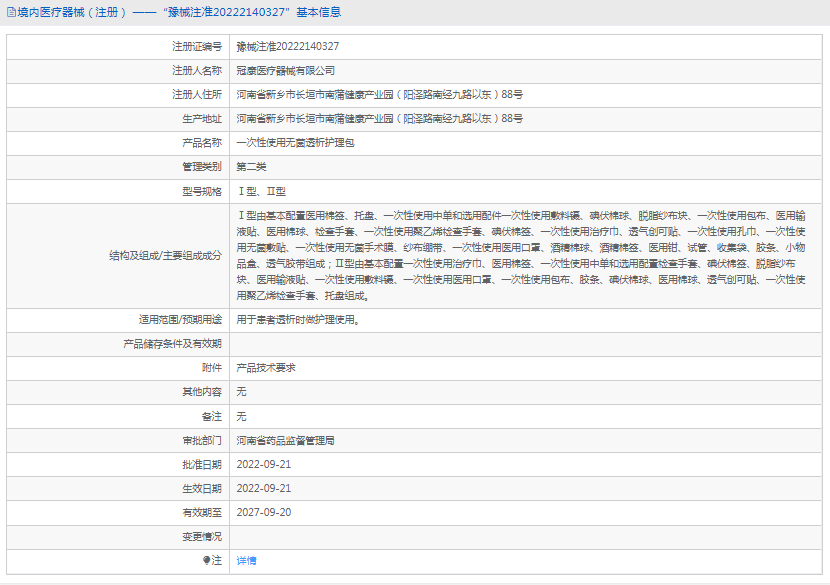Click the bullet icon beside 注 label
Image resolution: width=830 pixels, height=585 pixels.
coord(206,560)
